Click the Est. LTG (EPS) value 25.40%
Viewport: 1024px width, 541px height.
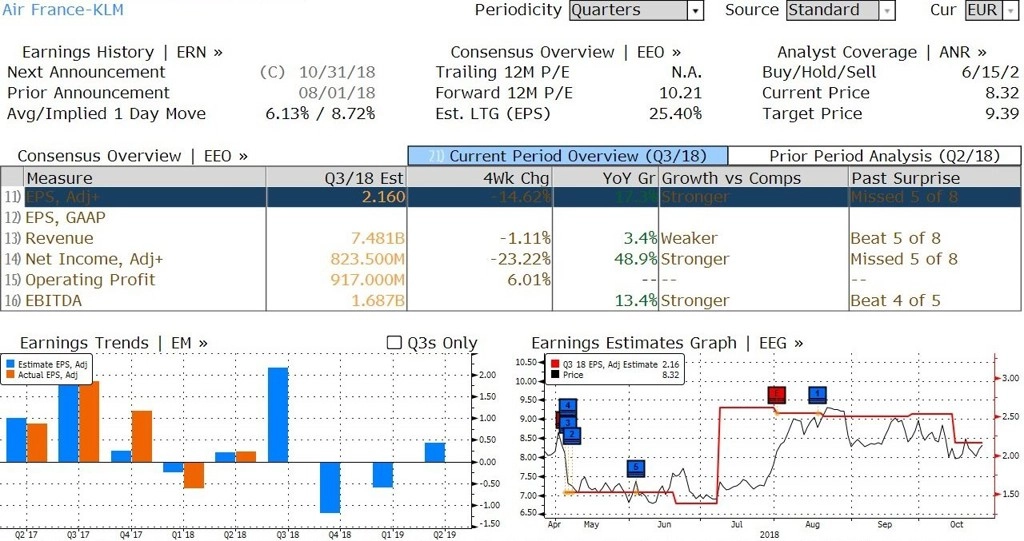coord(675,114)
